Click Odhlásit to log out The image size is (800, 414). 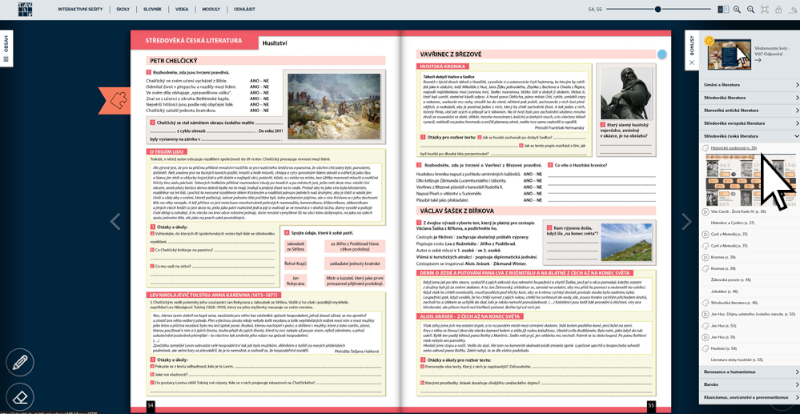[x=244, y=10]
